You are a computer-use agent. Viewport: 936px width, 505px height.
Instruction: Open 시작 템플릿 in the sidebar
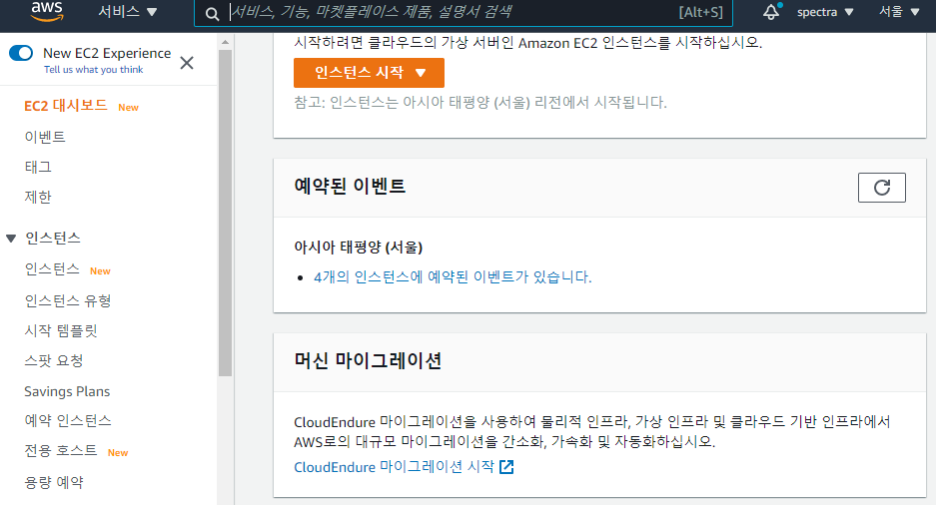point(60,331)
